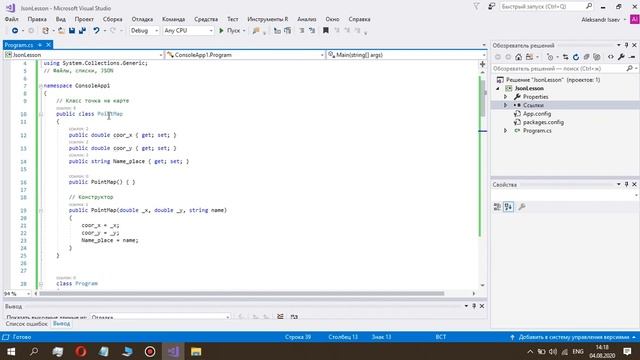Click the Windows Start button

11,351
